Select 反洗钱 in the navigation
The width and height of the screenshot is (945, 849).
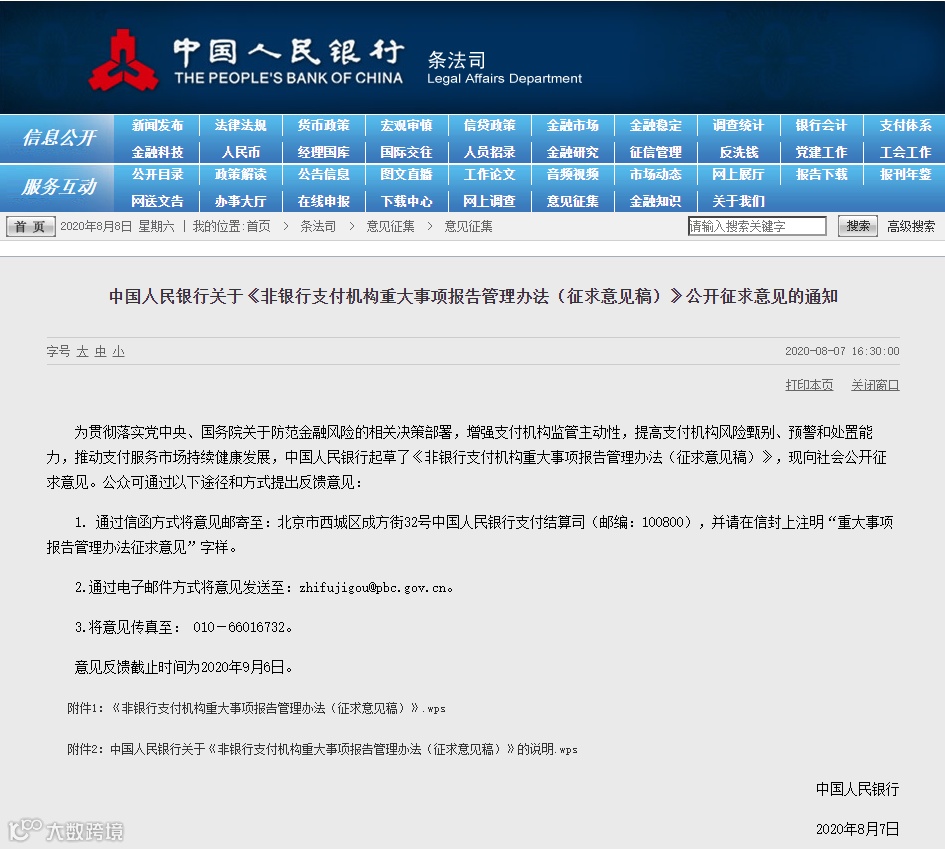click(738, 152)
